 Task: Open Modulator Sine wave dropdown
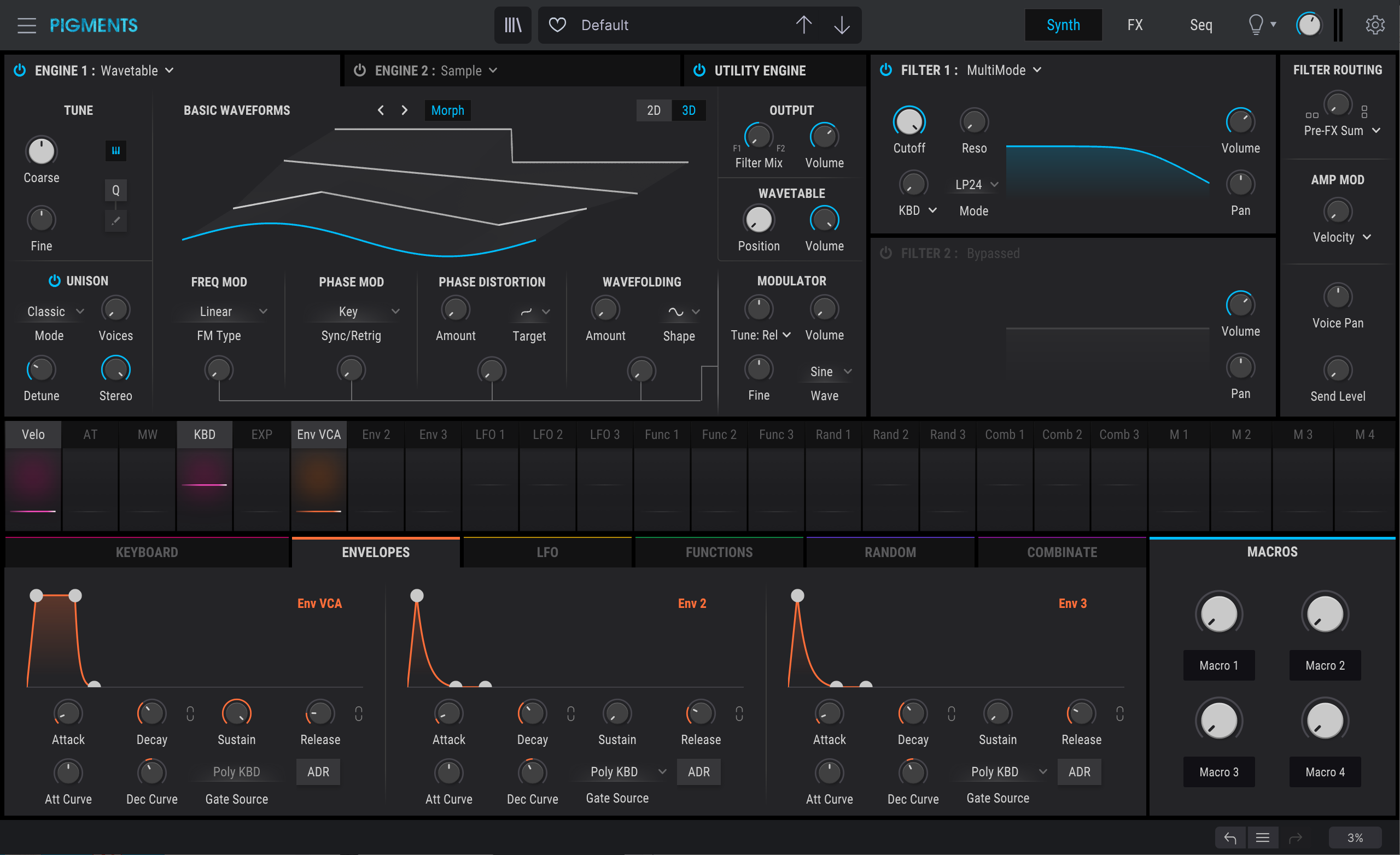point(831,372)
